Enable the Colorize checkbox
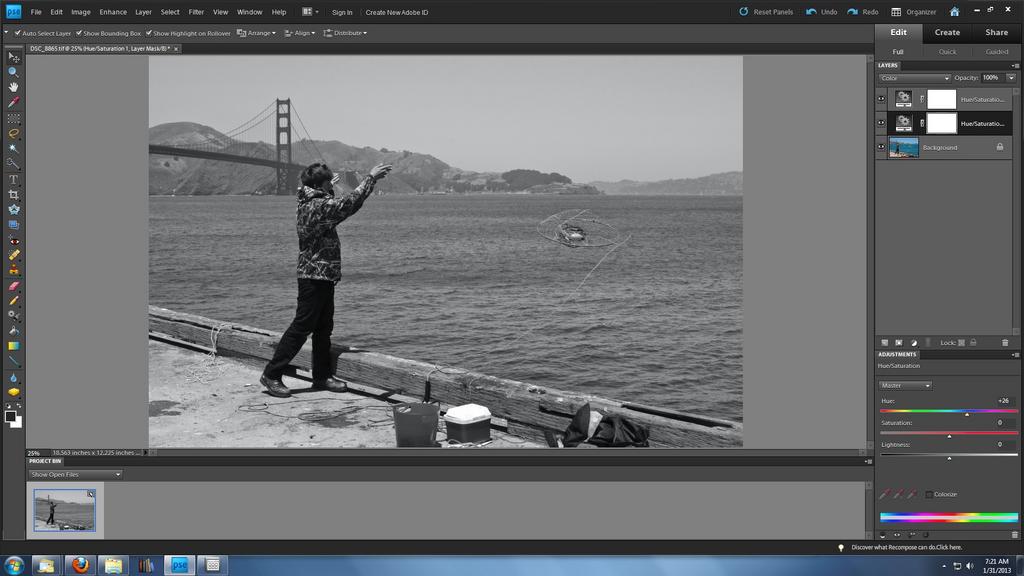 click(x=929, y=494)
